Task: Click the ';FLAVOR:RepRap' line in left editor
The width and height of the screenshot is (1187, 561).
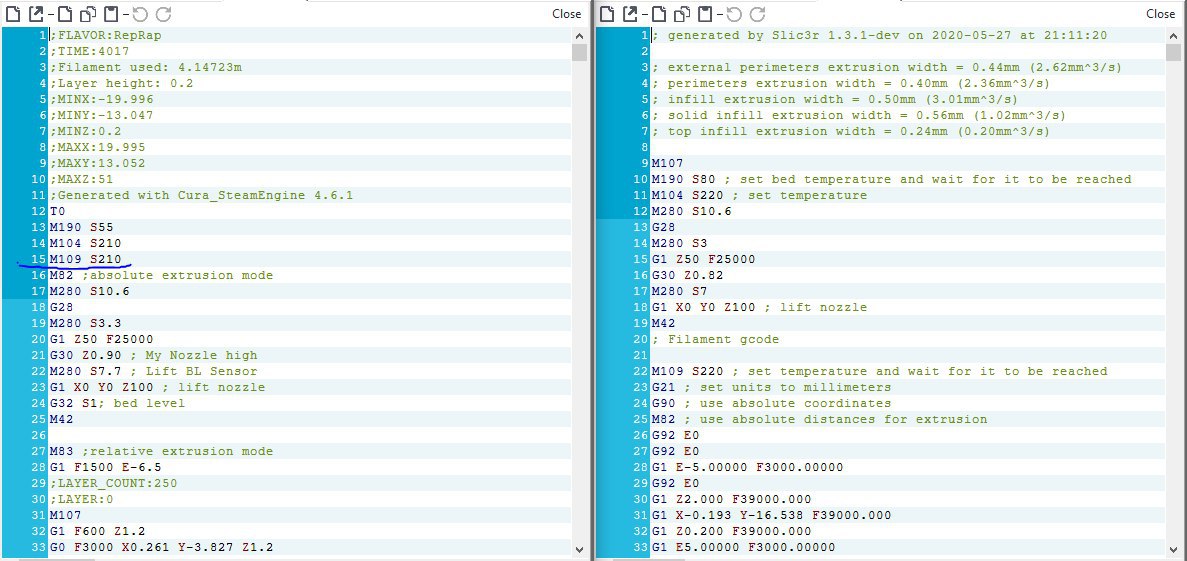Action: pyautogui.click(x=106, y=35)
